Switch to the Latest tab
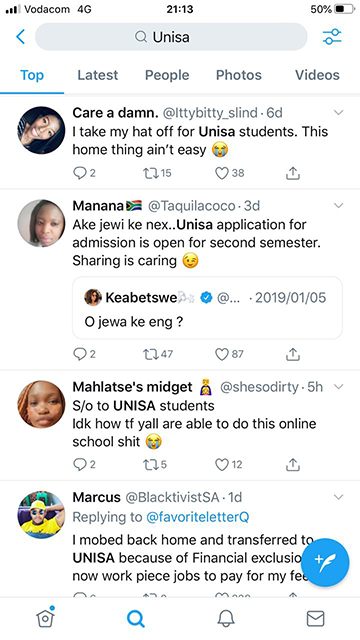This screenshot has height=640, width=360. (x=98, y=75)
